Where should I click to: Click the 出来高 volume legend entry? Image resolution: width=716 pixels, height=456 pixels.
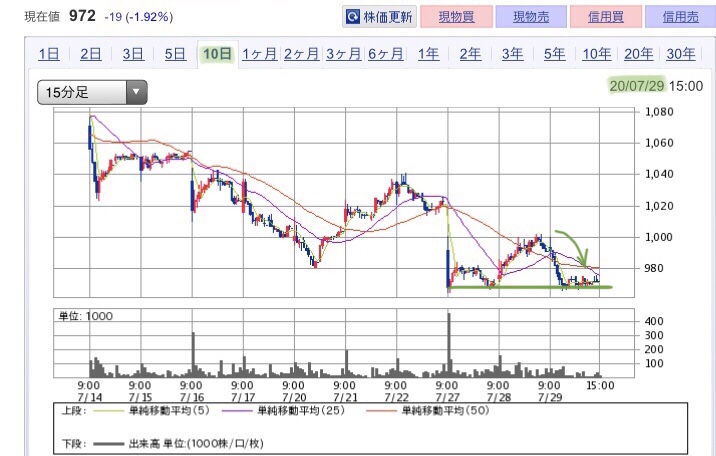click(179, 443)
